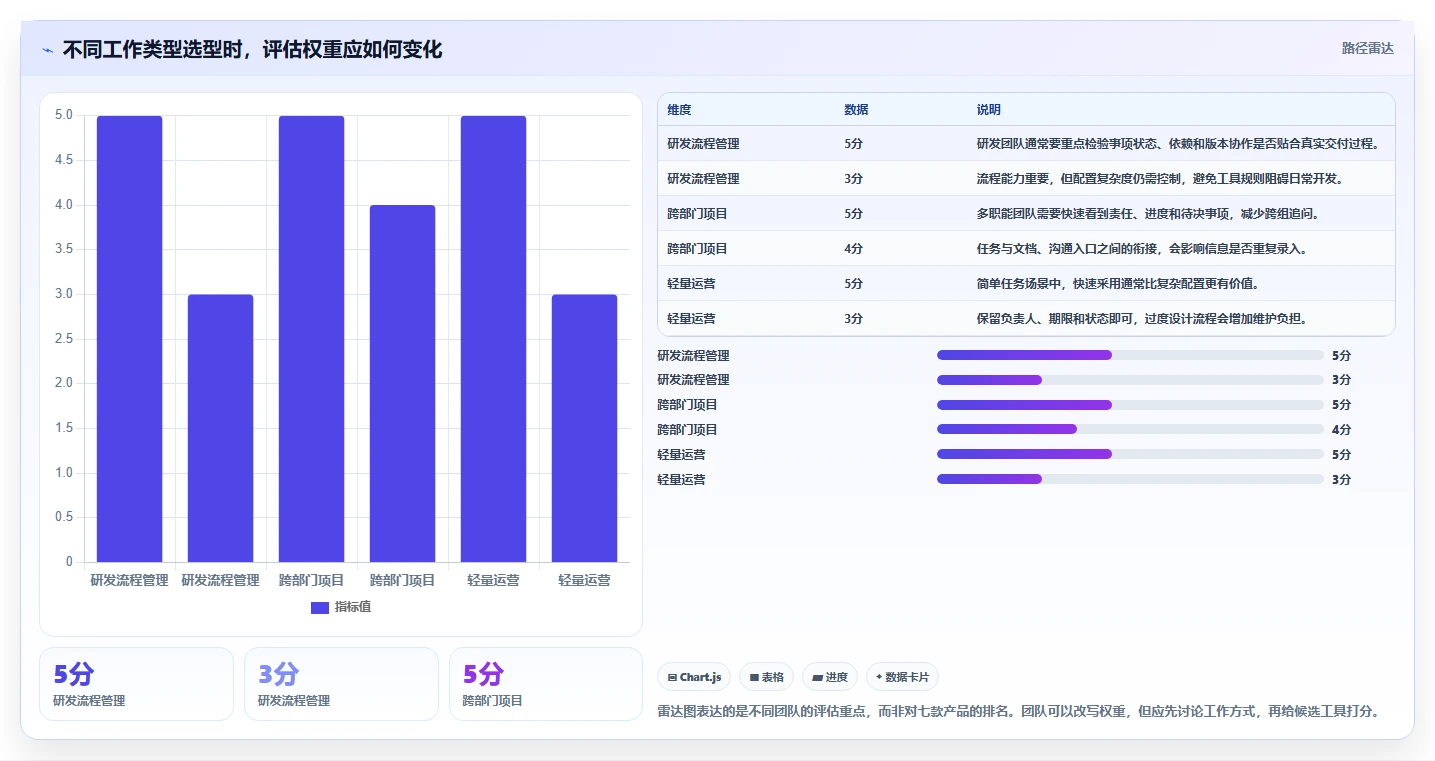Click the 研发流程管理 5分 progress bar
Image resolution: width=1435 pixels, height=761 pixels.
(x=1130, y=355)
